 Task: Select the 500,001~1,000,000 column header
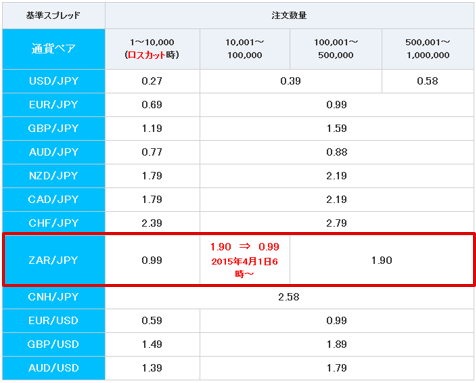pyautogui.click(x=428, y=49)
